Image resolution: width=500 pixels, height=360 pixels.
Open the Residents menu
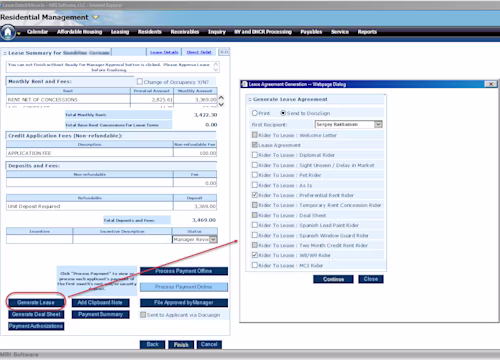(x=150, y=32)
